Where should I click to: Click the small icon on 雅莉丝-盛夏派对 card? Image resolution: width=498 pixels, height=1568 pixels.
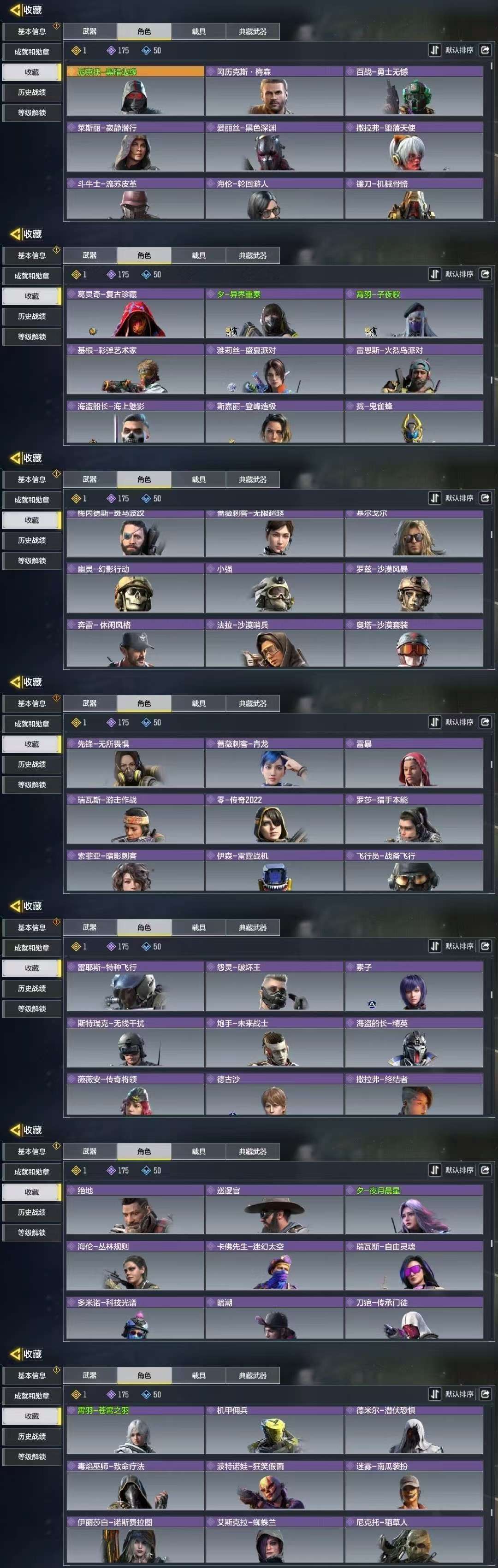[x=232, y=387]
